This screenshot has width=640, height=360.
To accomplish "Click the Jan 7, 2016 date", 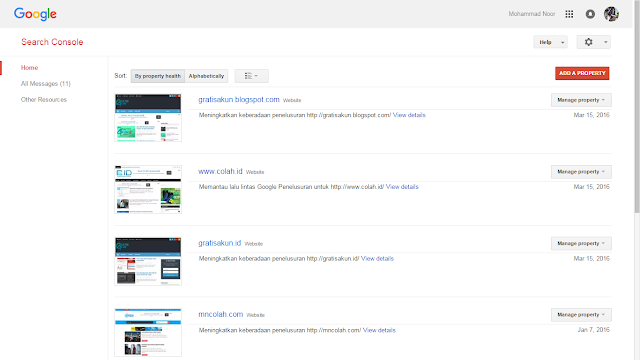I will point(593,330).
